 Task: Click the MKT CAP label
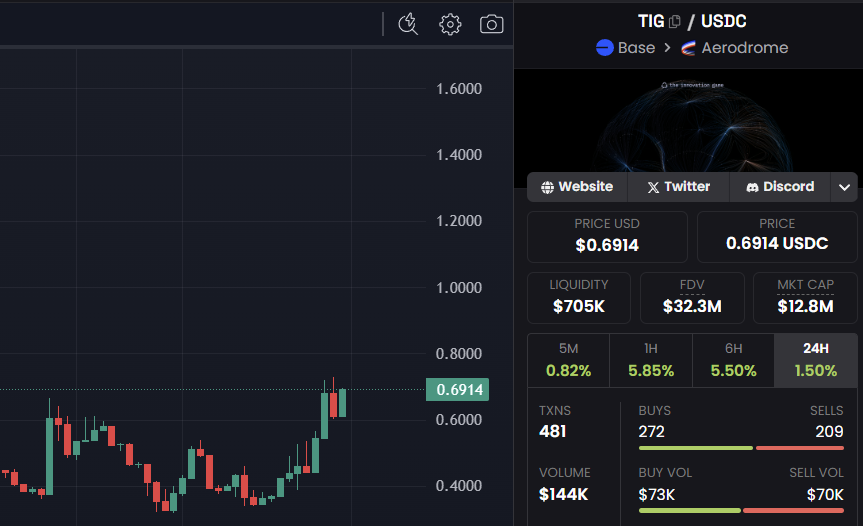coord(805,285)
